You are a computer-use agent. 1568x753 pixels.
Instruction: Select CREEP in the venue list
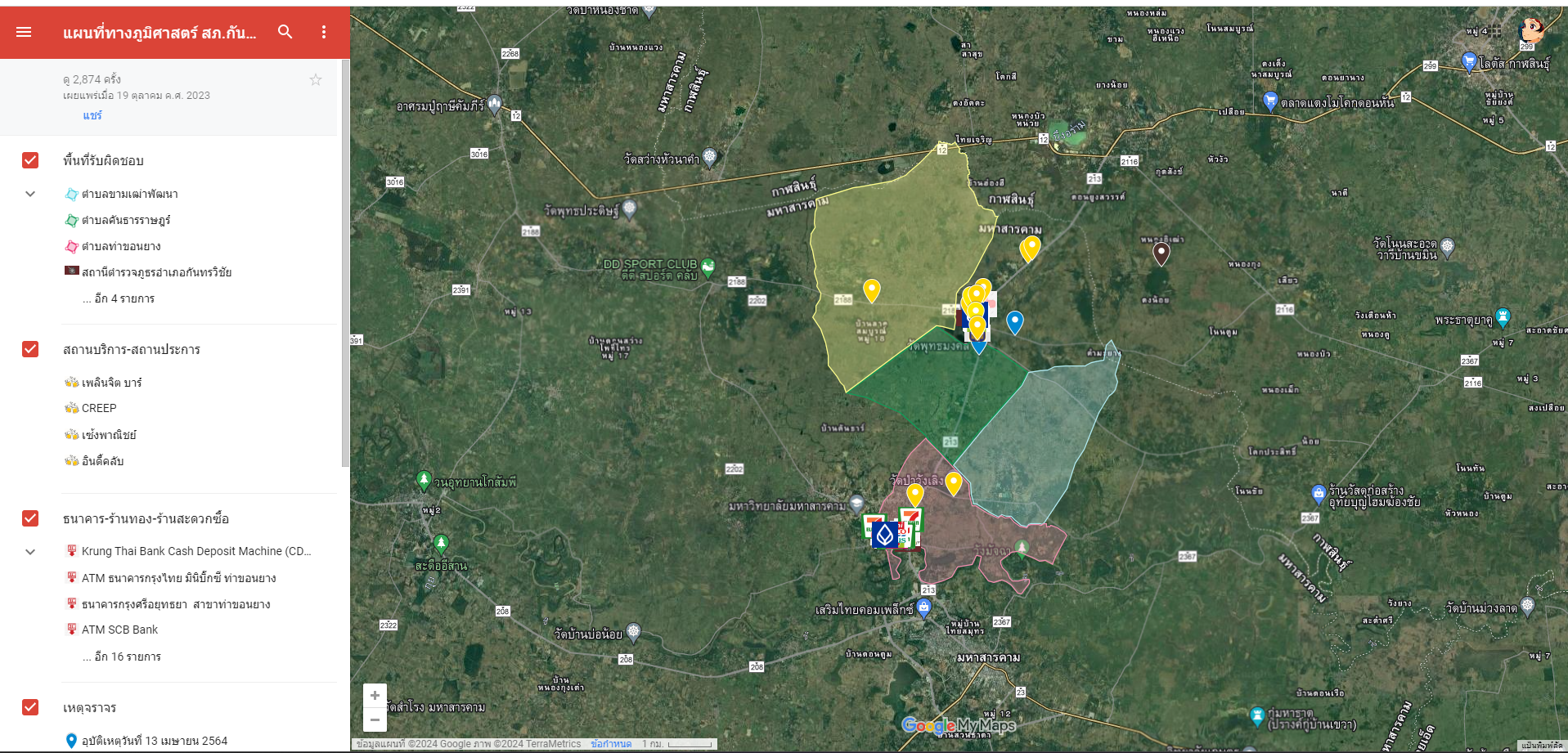tap(99, 408)
